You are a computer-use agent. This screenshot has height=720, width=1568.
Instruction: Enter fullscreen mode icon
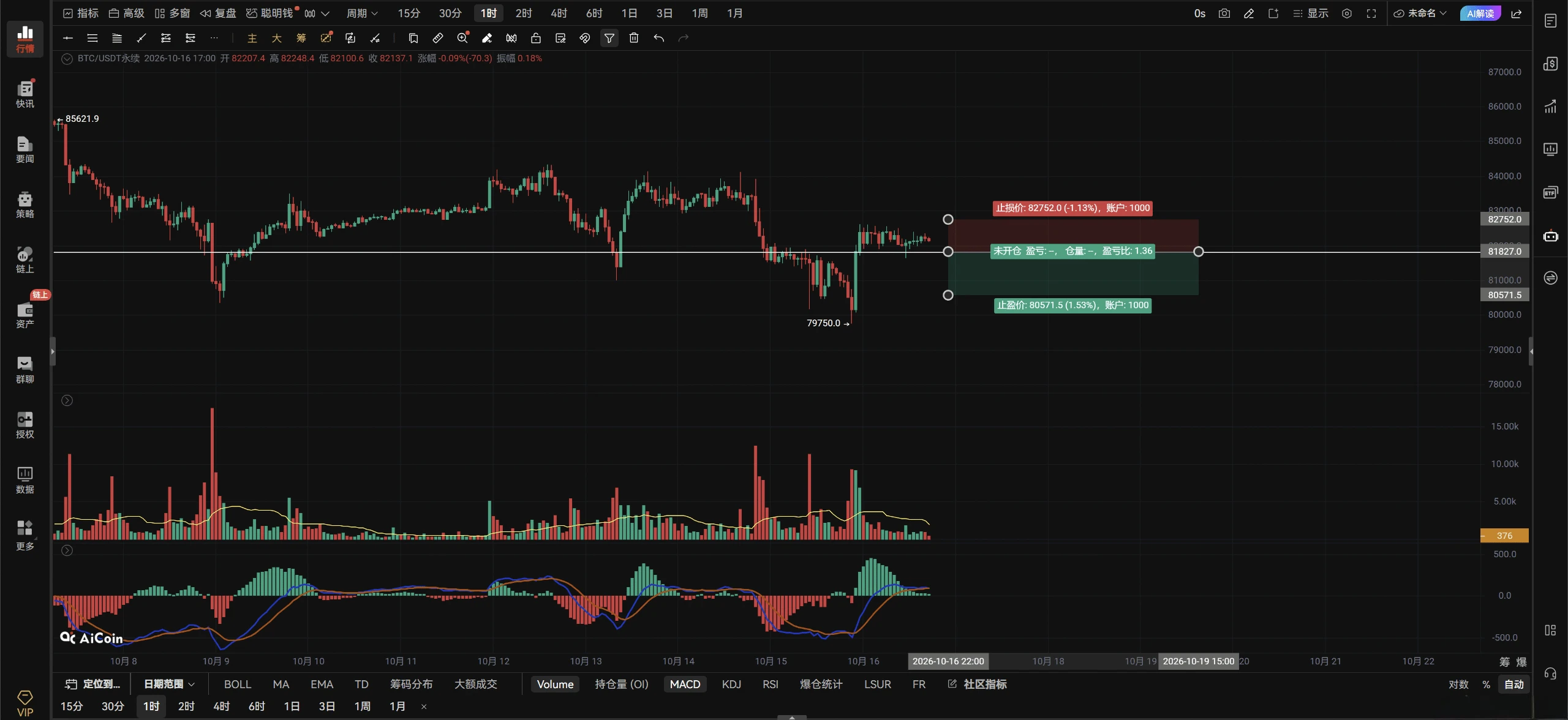pyautogui.click(x=1371, y=13)
